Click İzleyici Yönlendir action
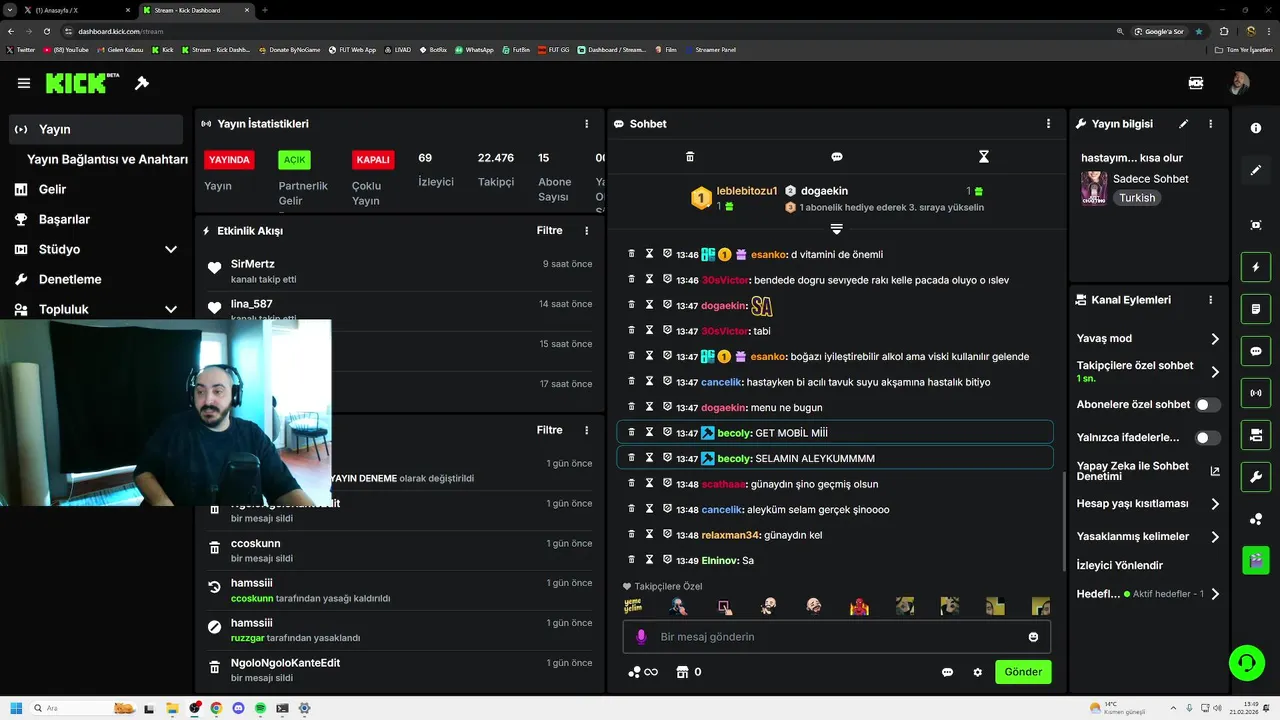This screenshot has height=720, width=1280. pos(1120,565)
